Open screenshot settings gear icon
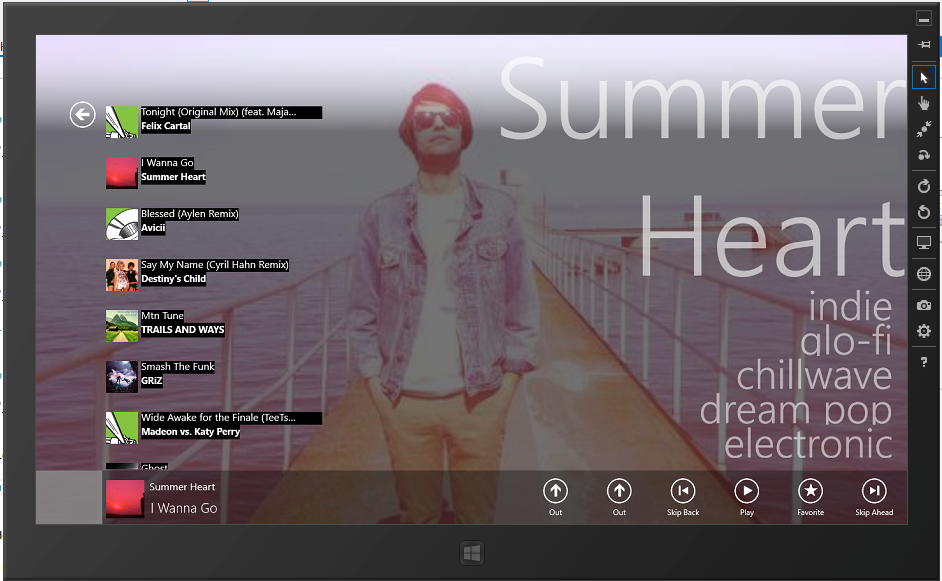The height and width of the screenshot is (581, 942). coord(924,331)
